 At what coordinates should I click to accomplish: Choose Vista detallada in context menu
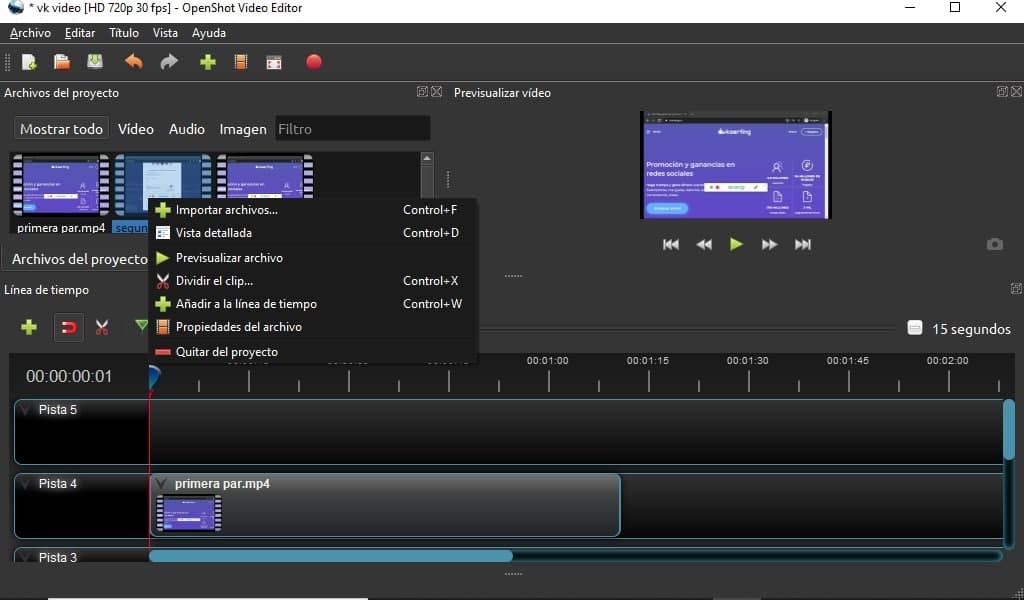point(313,232)
